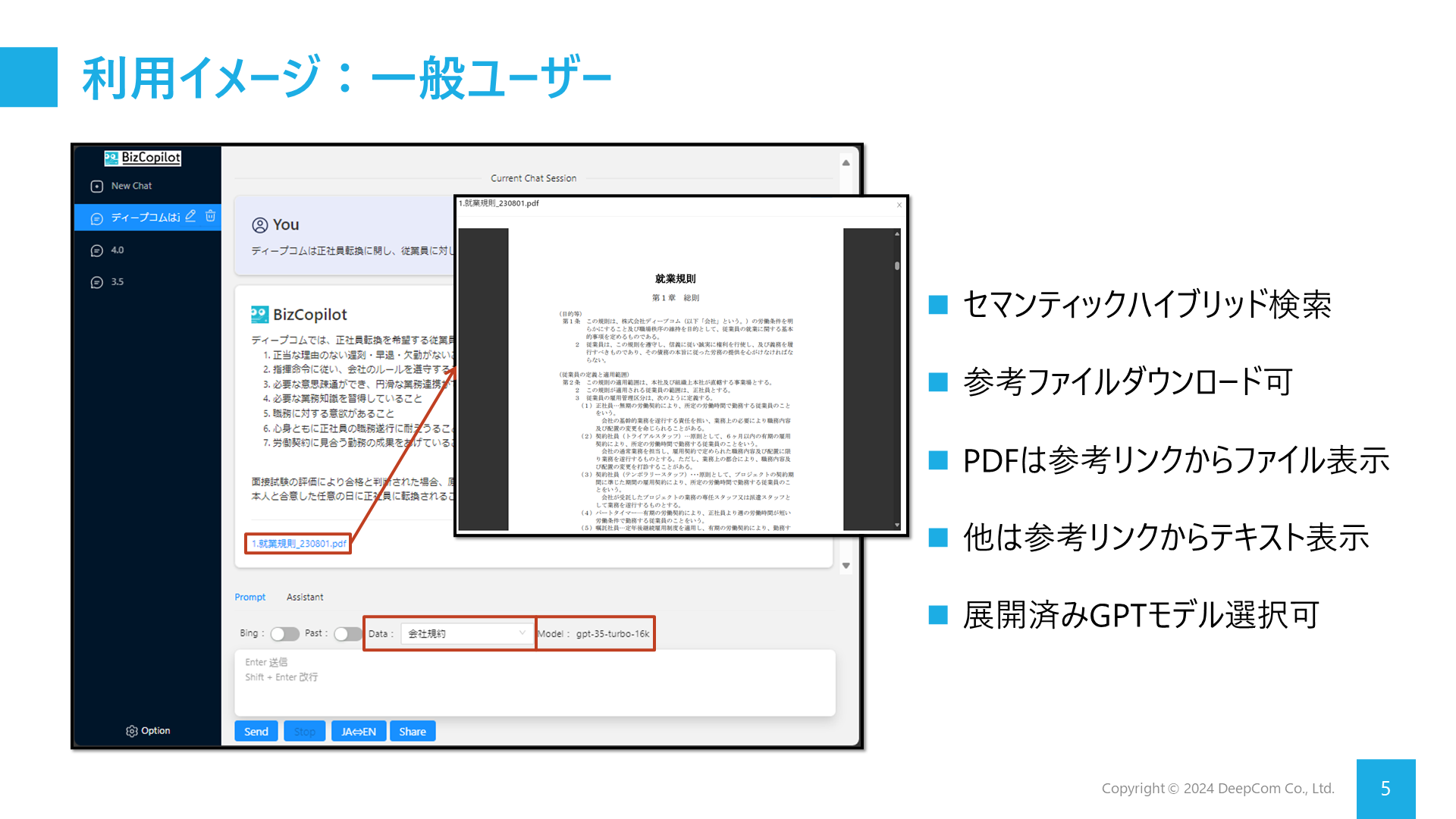Click the BizCopilot logo in sidebar
The height and width of the screenshot is (819, 1456).
[143, 158]
